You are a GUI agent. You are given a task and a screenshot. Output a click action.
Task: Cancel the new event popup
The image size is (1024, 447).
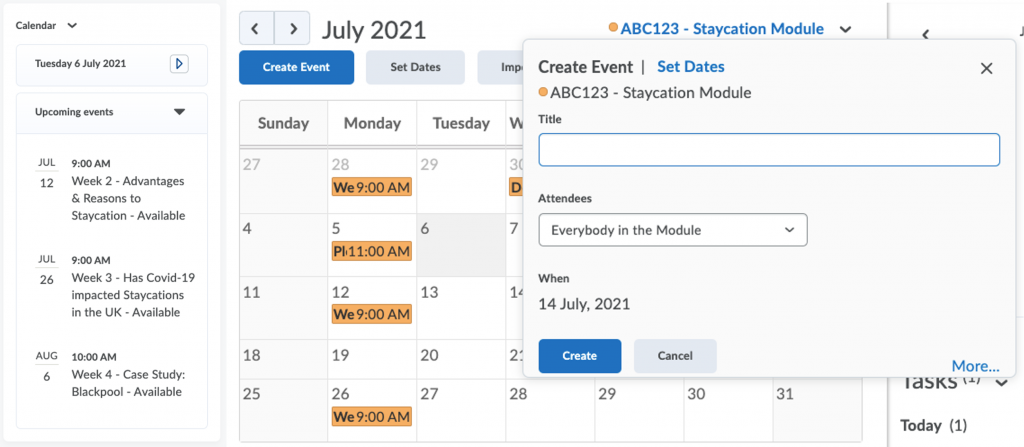point(675,356)
